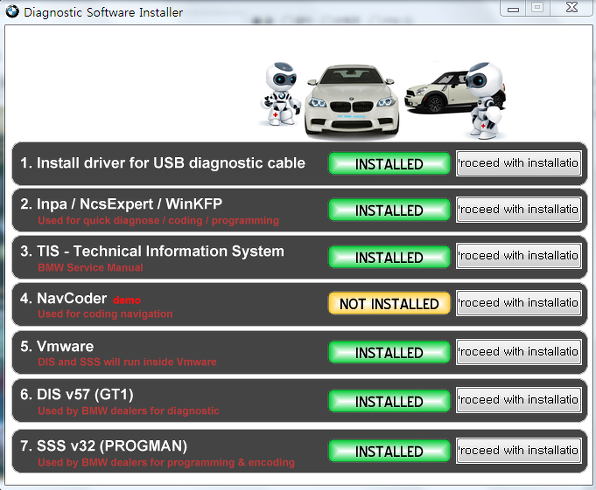Close the Diagnostic Software Installer window
The width and height of the screenshot is (596, 490).
pos(572,8)
